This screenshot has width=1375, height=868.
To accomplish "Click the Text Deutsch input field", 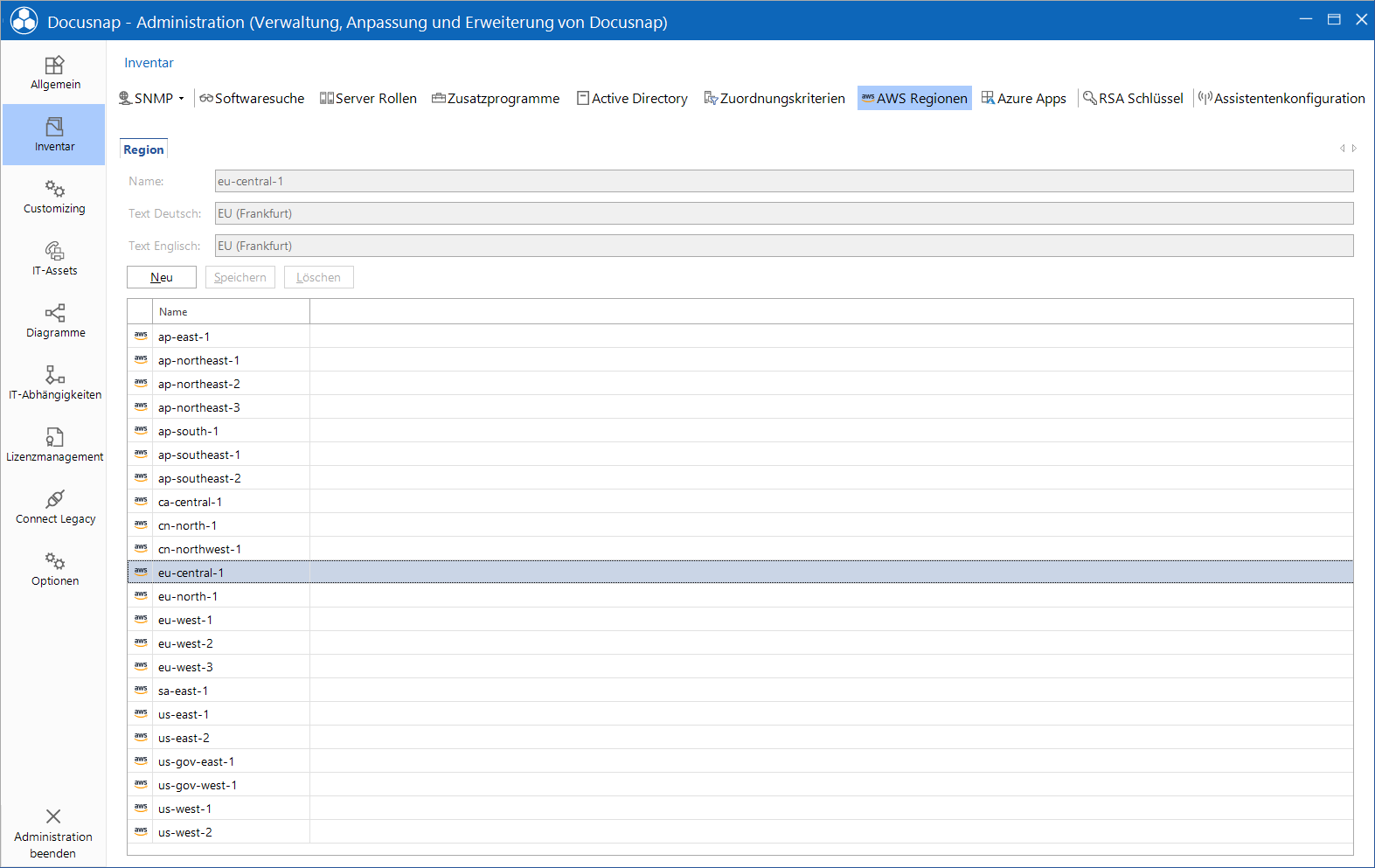I will click(x=784, y=213).
